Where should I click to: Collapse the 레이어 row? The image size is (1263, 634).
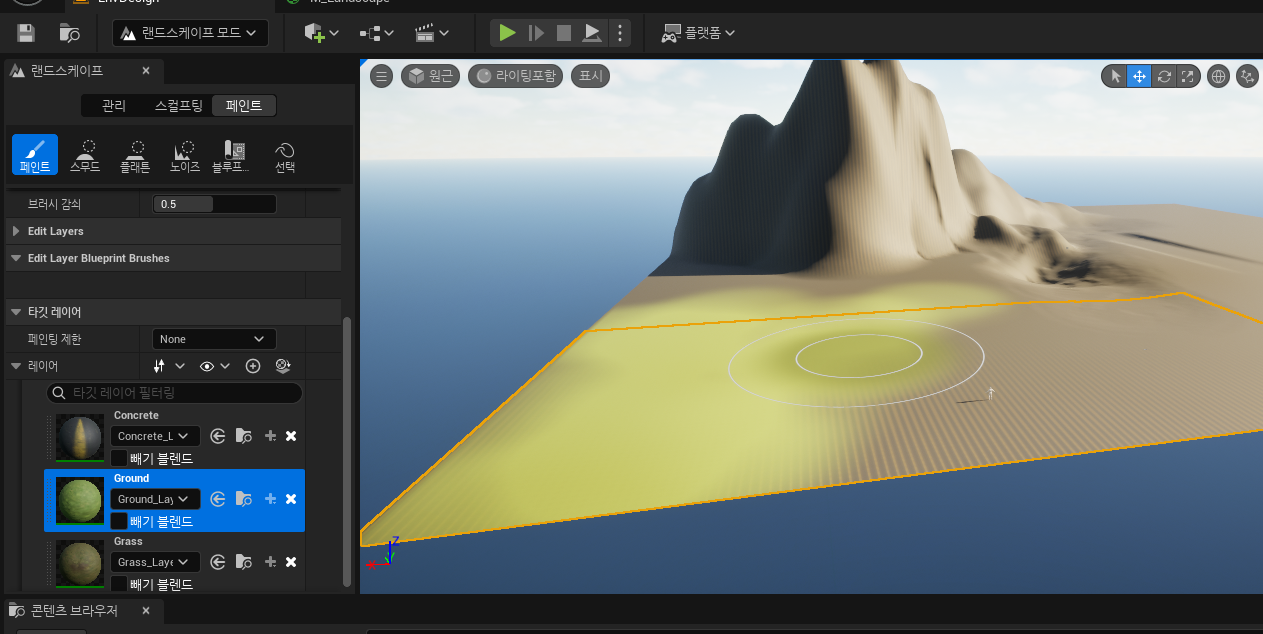pyautogui.click(x=16, y=366)
